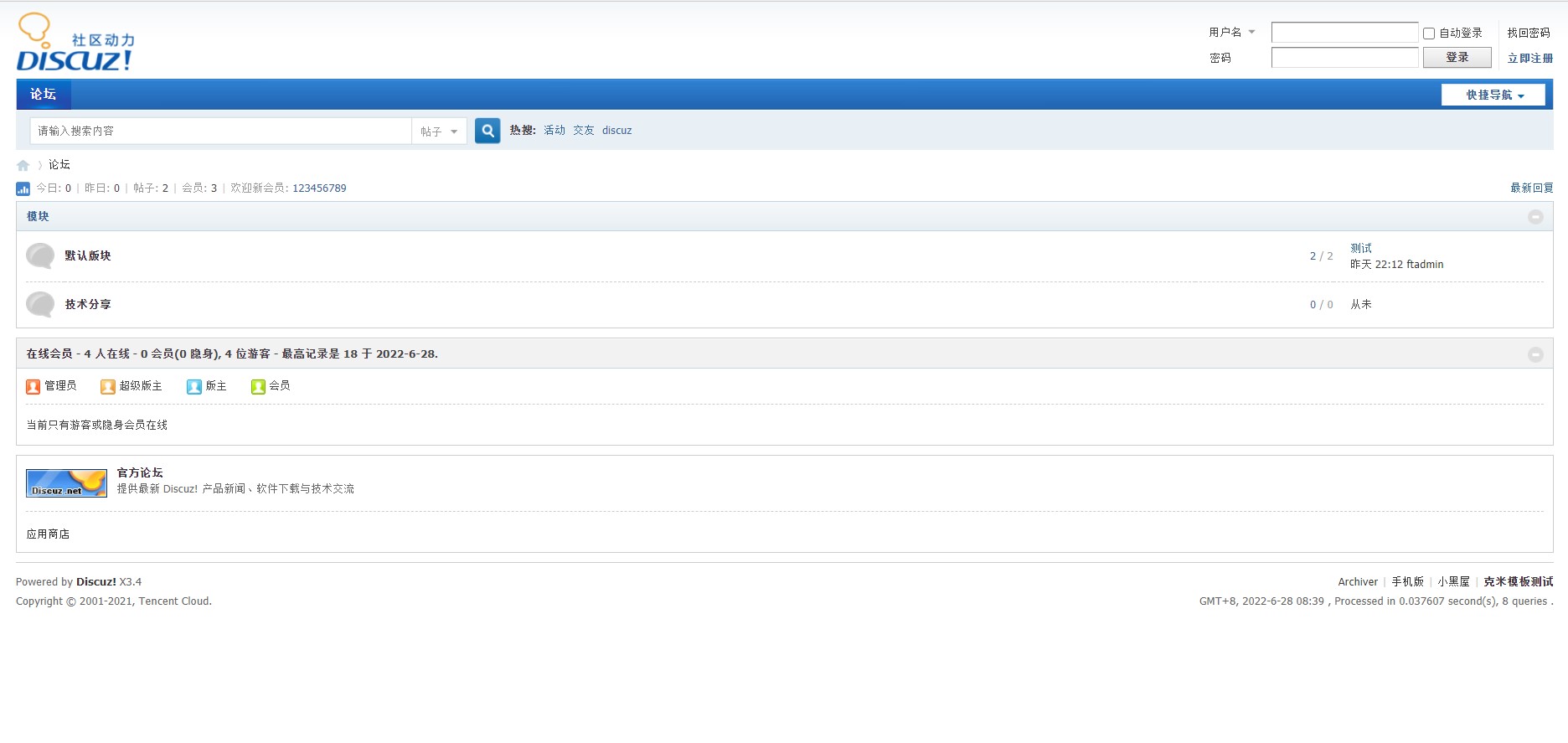Viewport: 1568px width, 743px height.
Task: Open the 用户名 login type dropdown
Action: (1232, 33)
